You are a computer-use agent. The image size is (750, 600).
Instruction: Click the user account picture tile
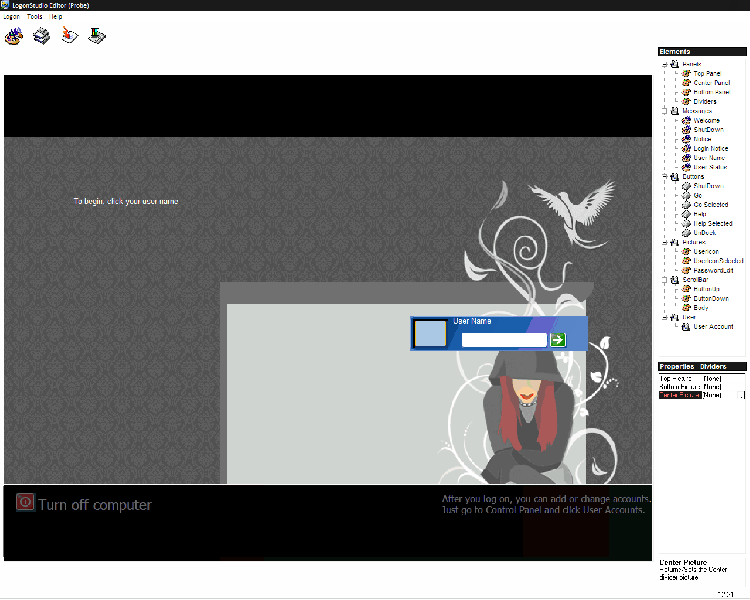coord(430,334)
